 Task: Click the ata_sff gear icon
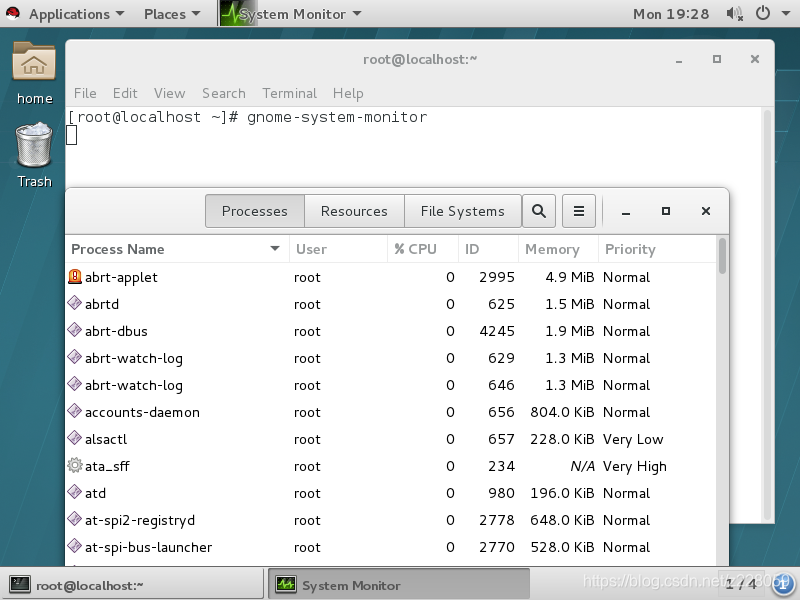(x=74, y=465)
